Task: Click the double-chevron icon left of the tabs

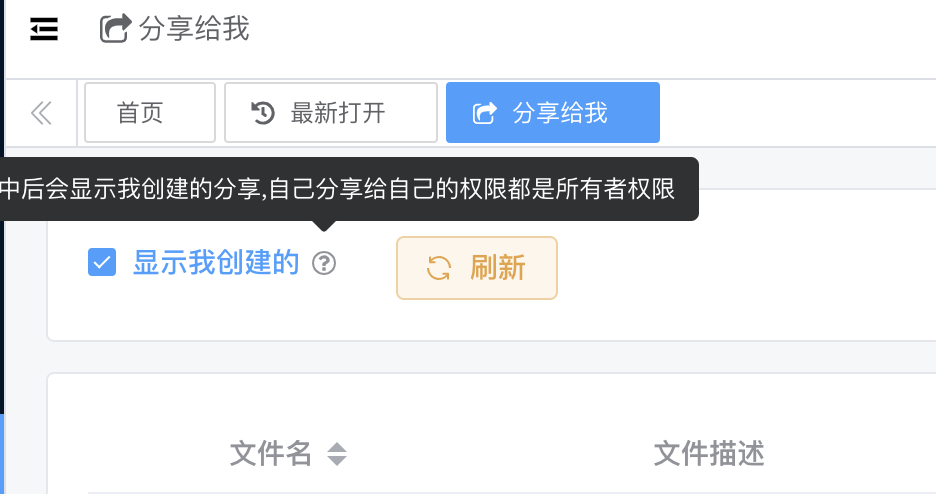Action: 41,113
